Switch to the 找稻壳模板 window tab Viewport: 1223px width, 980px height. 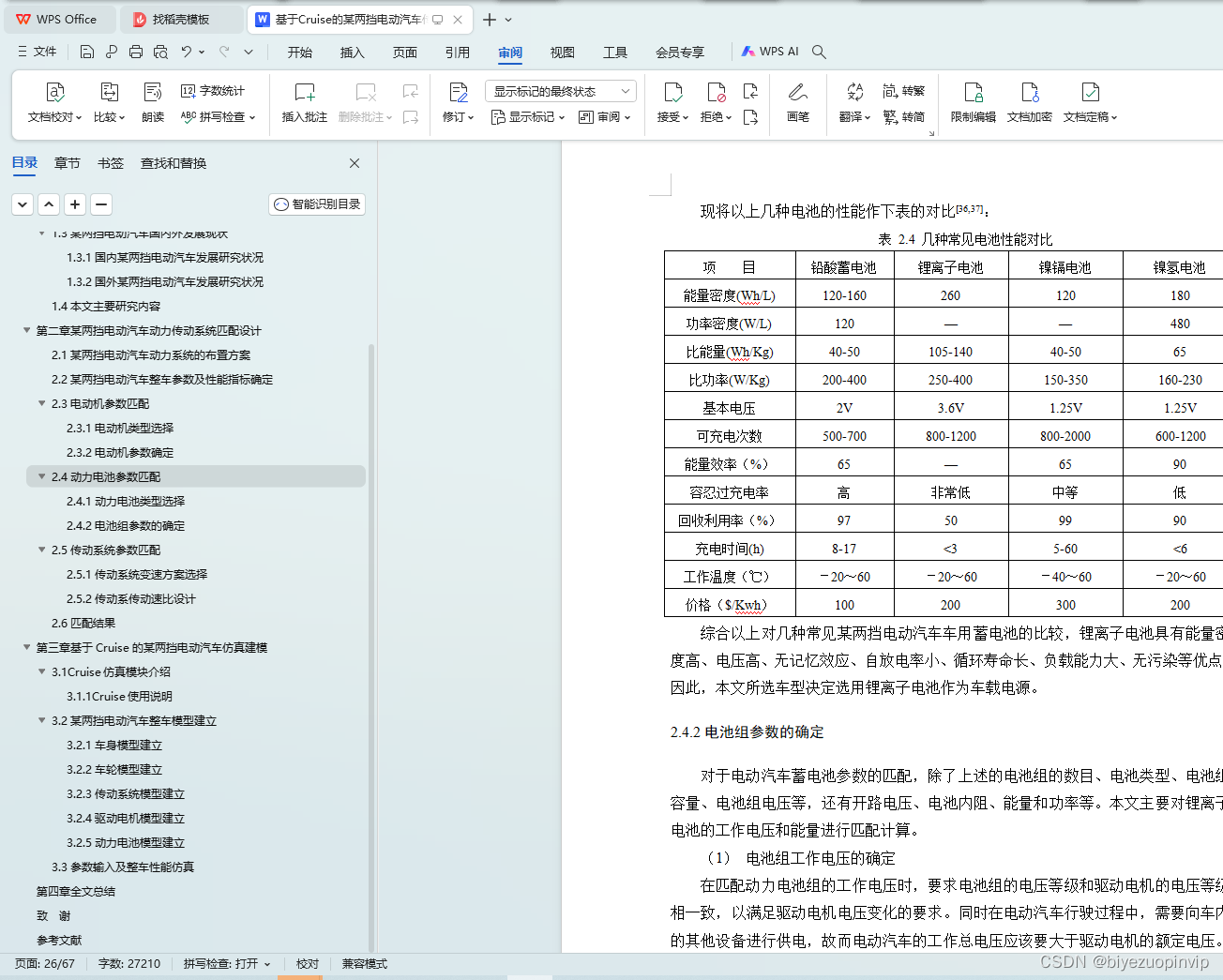[181, 19]
